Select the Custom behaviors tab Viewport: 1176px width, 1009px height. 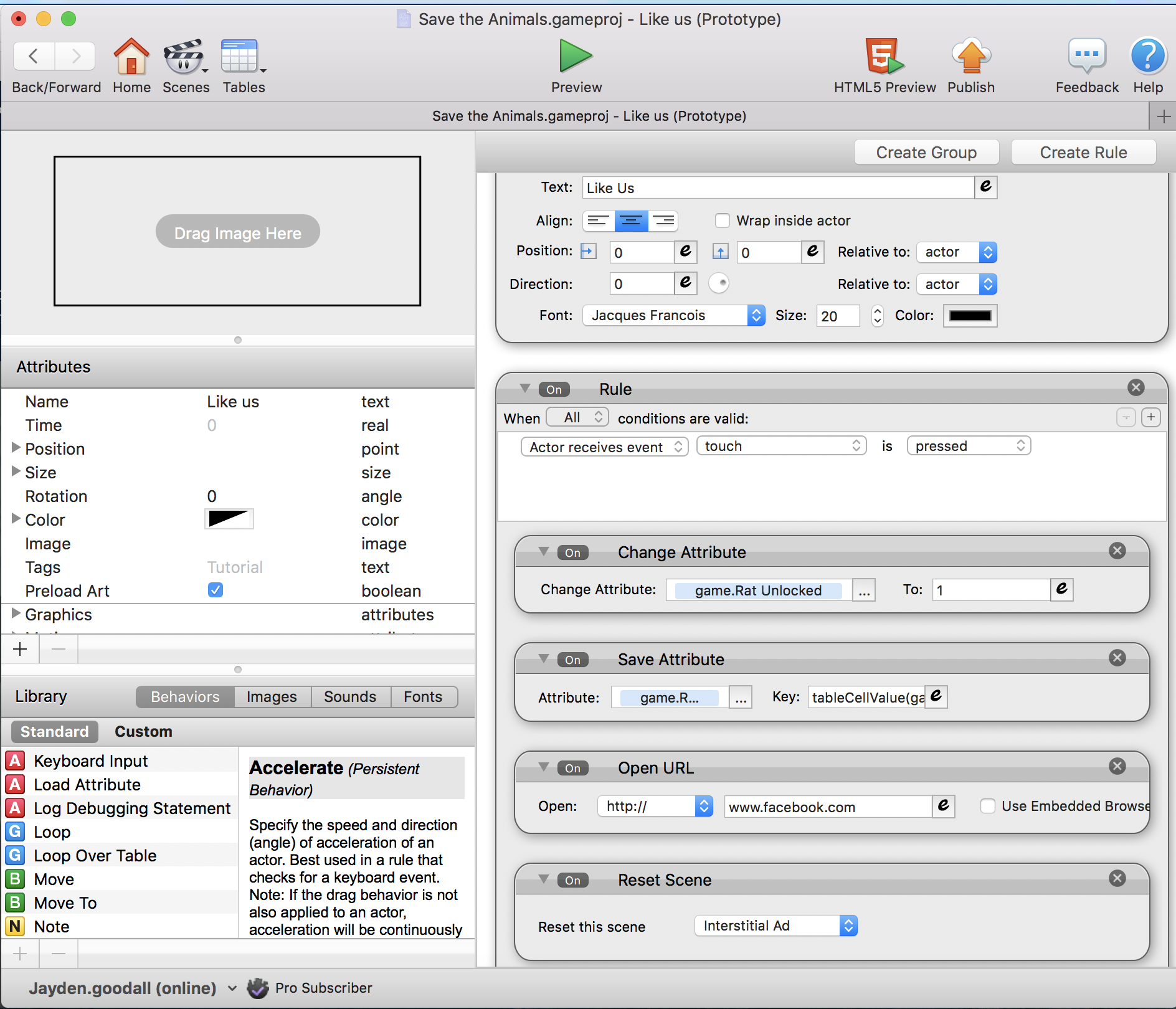143,731
